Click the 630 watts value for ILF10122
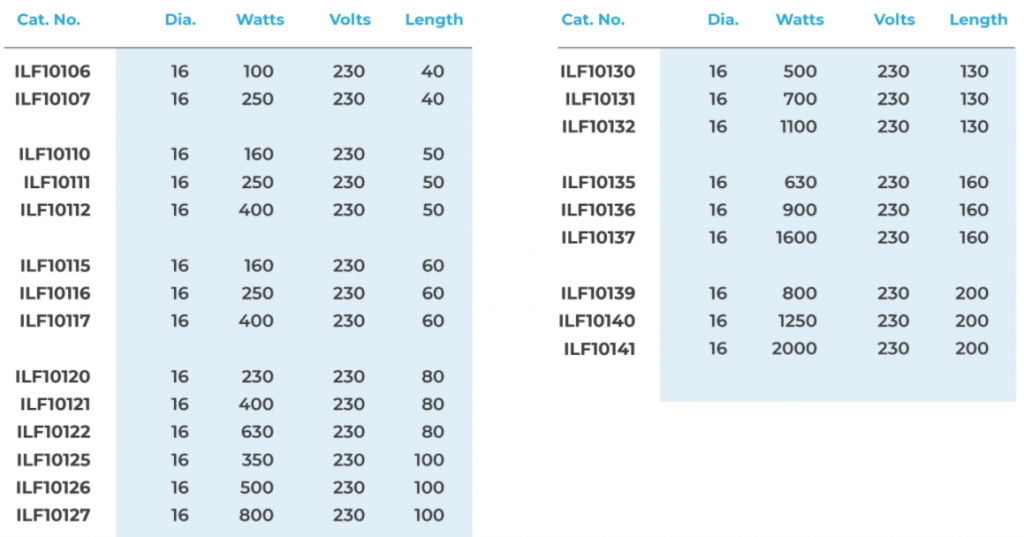The height and width of the screenshot is (537, 1024). (x=257, y=432)
